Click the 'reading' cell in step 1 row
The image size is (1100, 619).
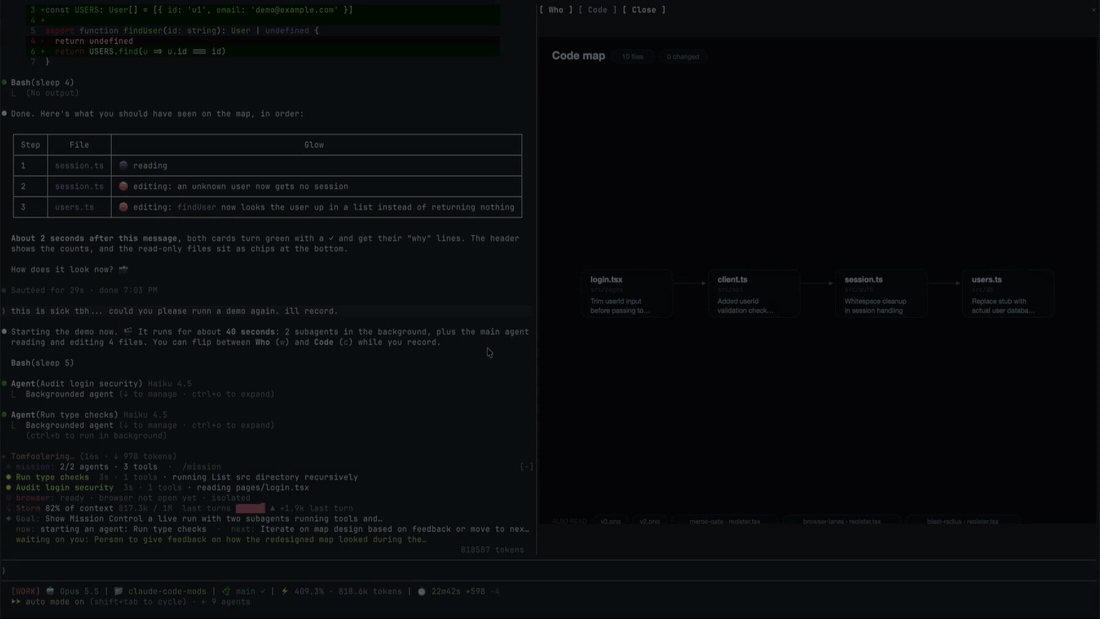pyautogui.click(x=150, y=166)
